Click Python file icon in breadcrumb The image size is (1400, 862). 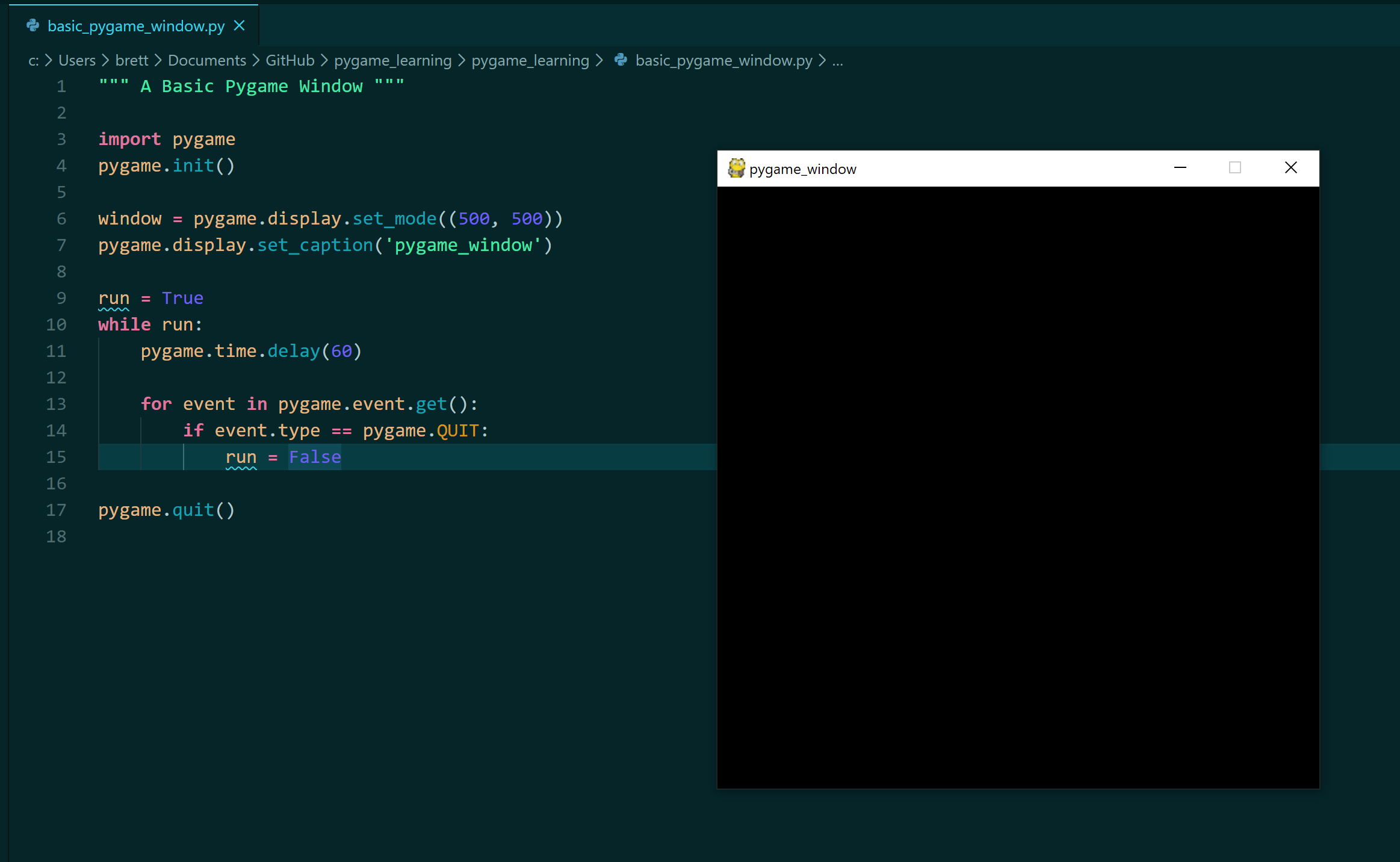(621, 60)
